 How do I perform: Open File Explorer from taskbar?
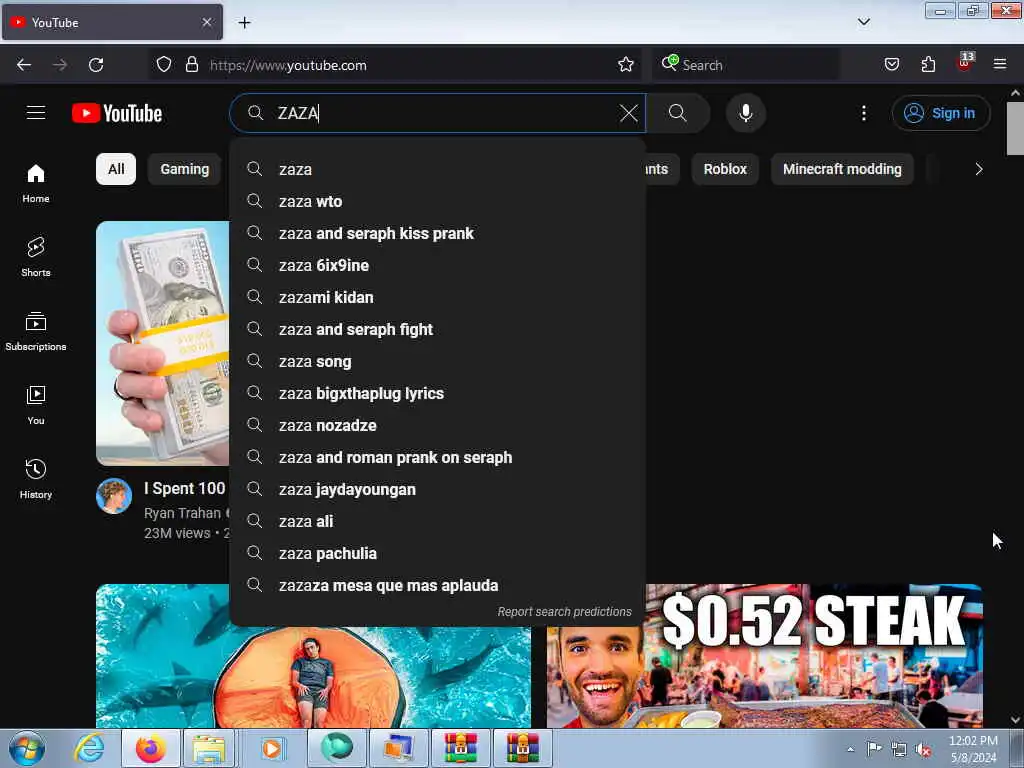(208, 748)
